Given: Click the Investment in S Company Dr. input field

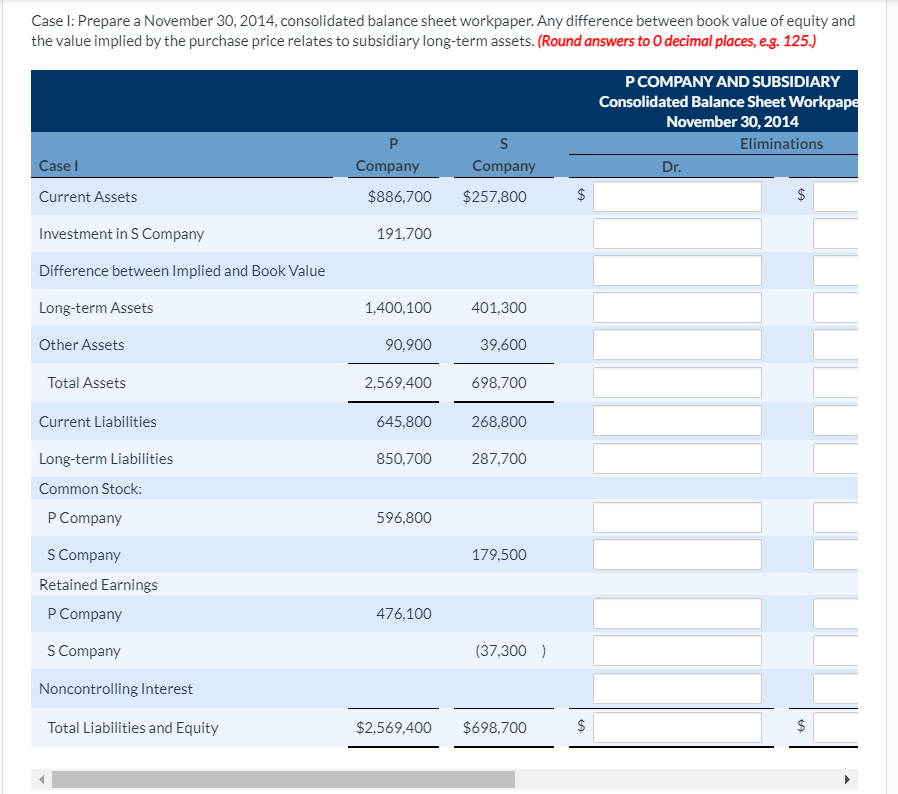Looking at the screenshot, I should [x=677, y=233].
